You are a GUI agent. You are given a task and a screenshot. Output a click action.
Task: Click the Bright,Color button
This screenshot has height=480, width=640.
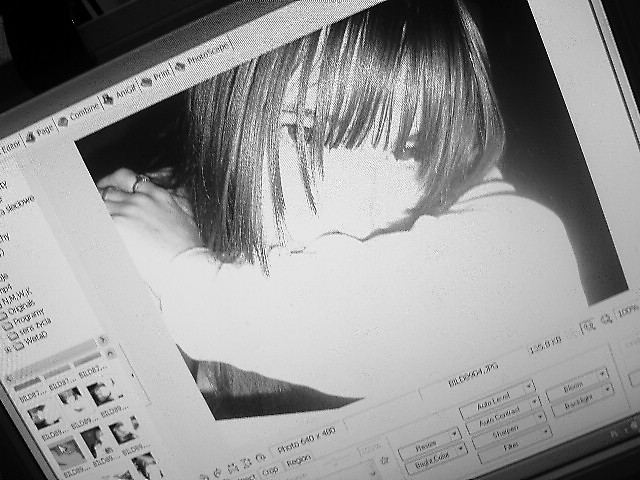(433, 462)
